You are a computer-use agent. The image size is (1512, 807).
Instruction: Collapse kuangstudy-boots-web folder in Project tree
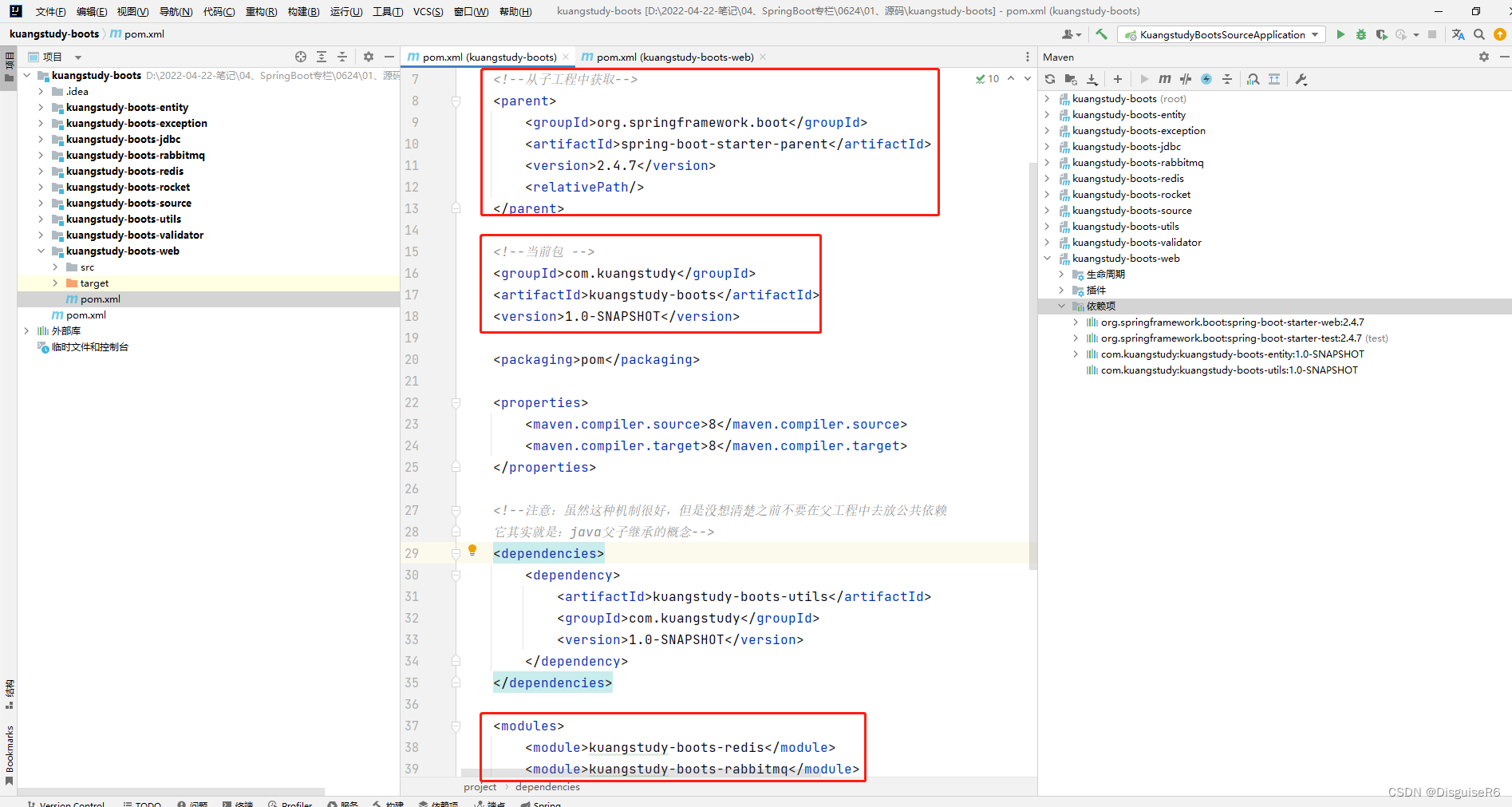(41, 251)
